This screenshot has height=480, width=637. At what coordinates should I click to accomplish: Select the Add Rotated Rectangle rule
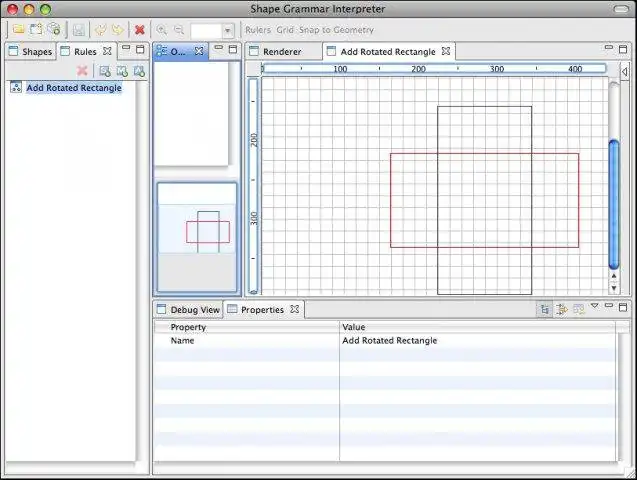point(74,88)
